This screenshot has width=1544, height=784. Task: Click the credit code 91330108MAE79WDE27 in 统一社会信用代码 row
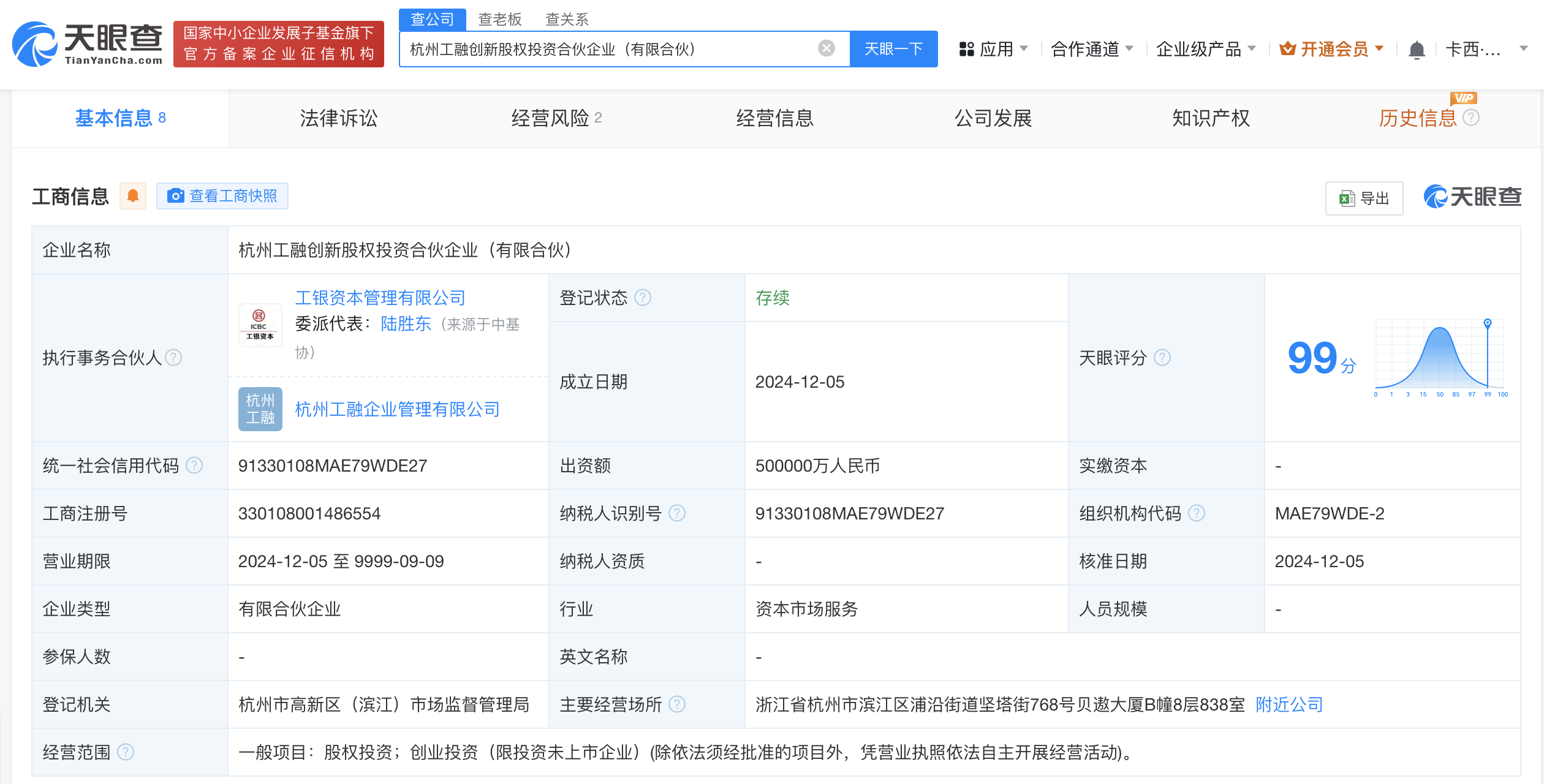coord(333,466)
